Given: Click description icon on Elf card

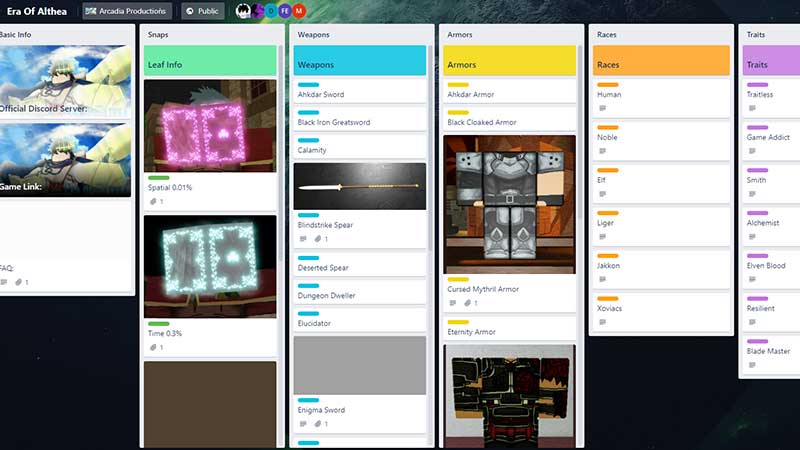Looking at the screenshot, I should pyautogui.click(x=603, y=194).
